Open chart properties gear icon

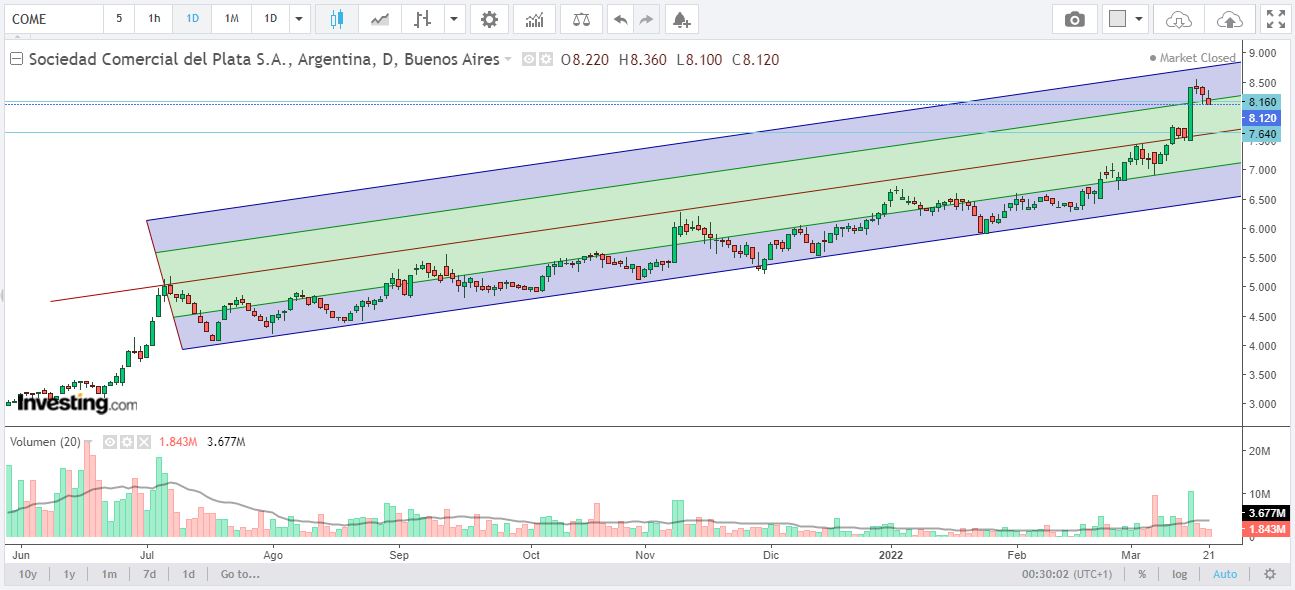[x=488, y=19]
